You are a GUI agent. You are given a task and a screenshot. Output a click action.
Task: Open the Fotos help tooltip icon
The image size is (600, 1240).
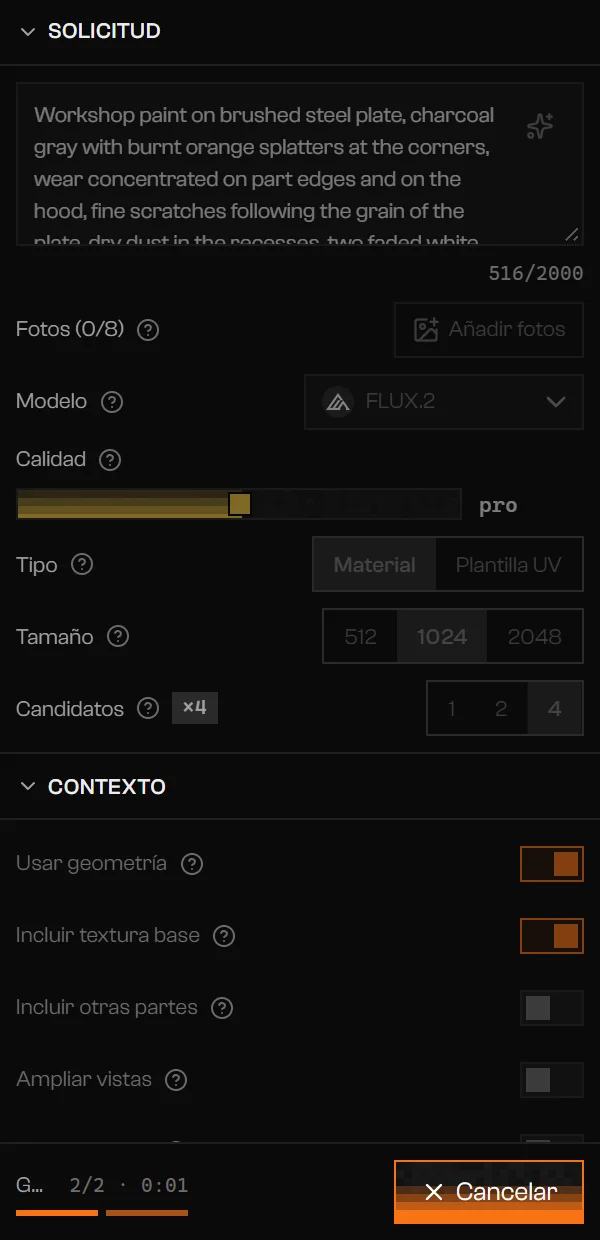pos(148,329)
